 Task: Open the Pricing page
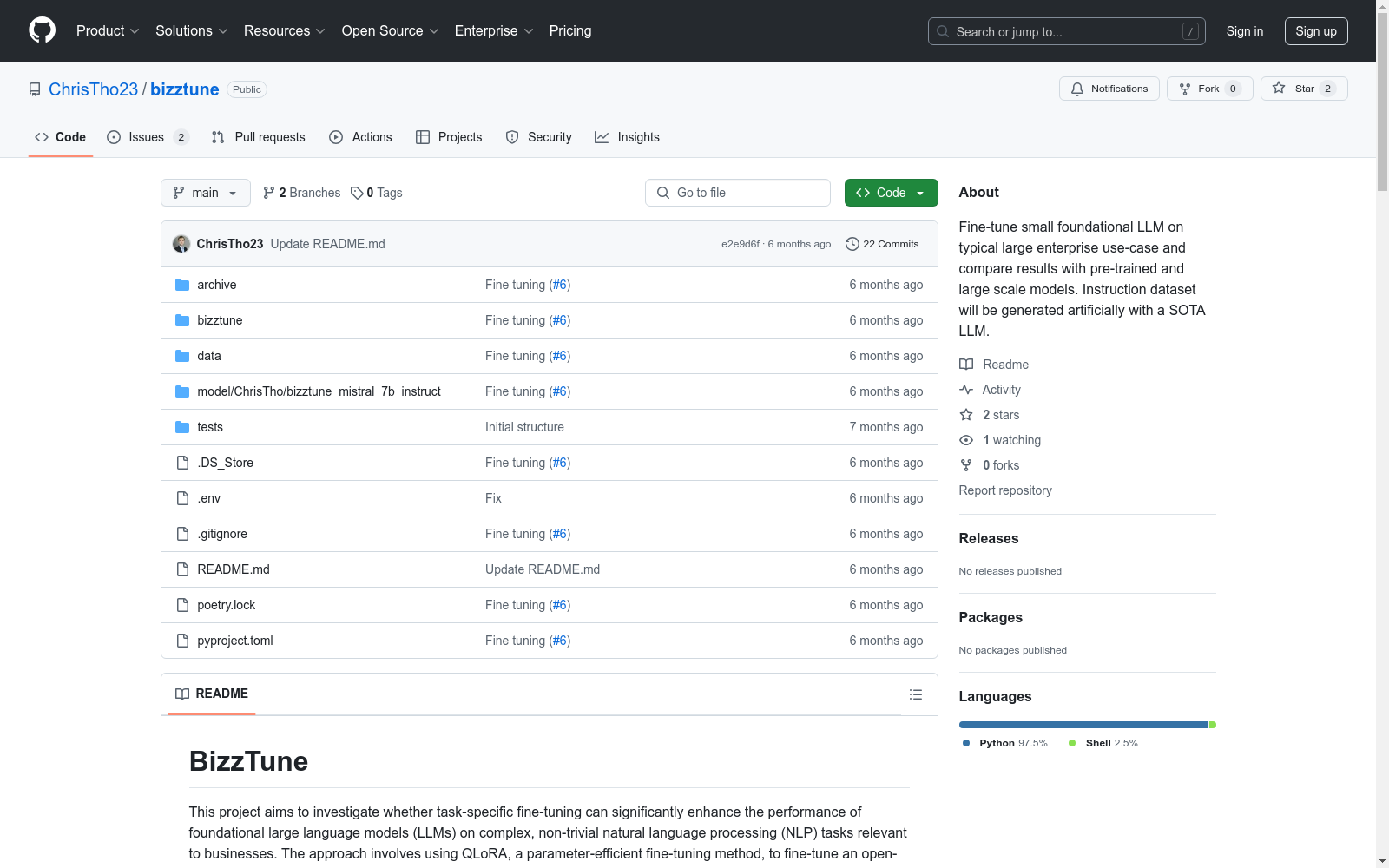click(x=570, y=30)
